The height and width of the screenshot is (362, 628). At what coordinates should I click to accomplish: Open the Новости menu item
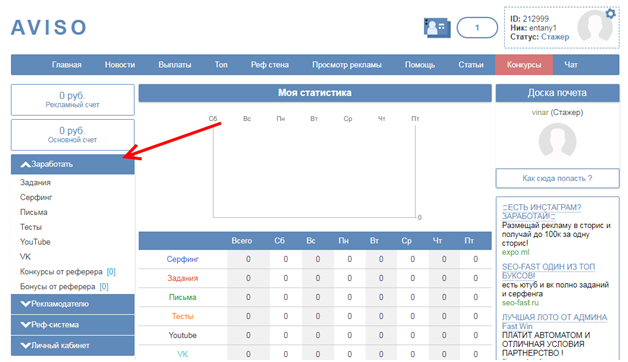coord(120,65)
